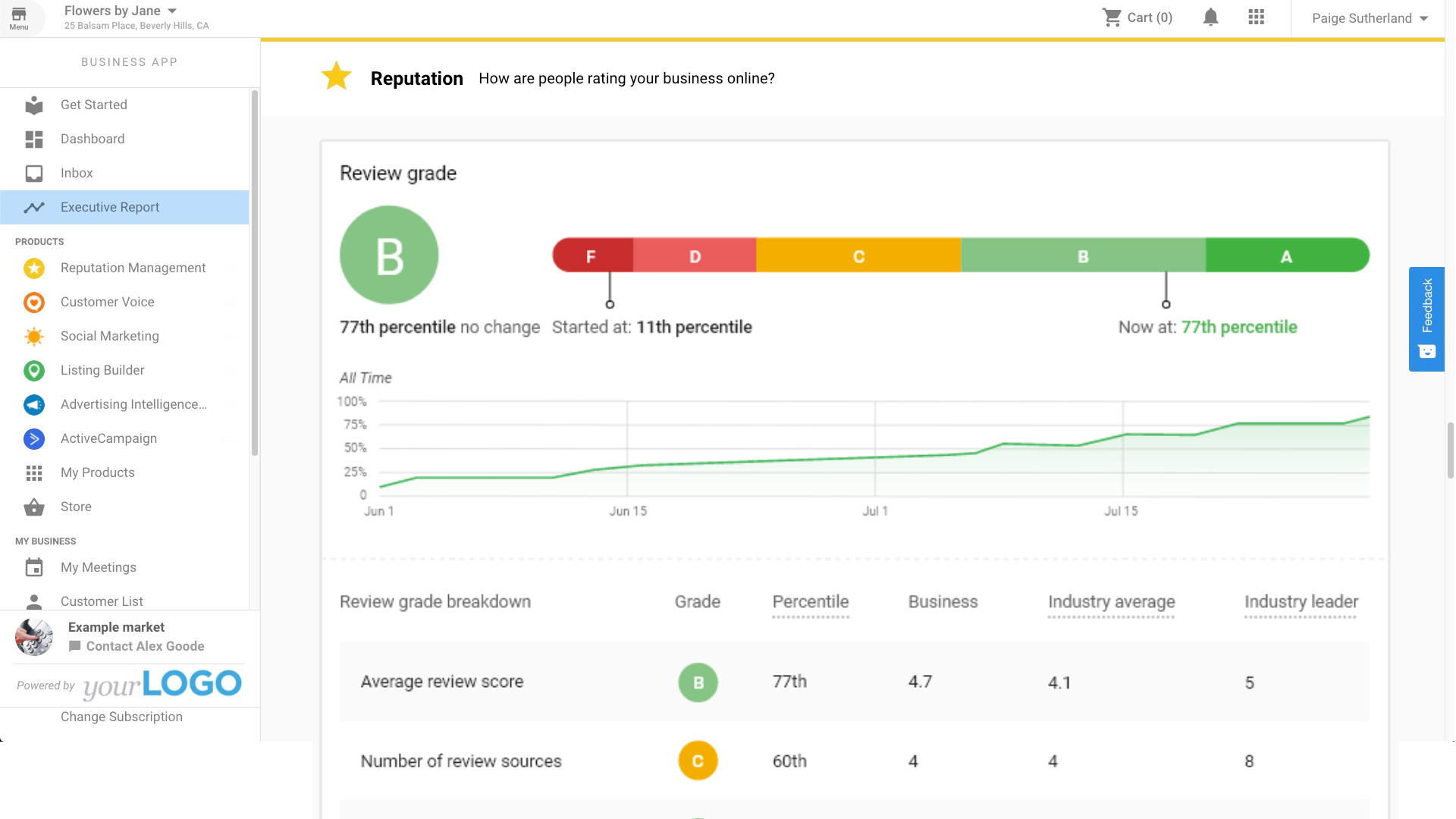Click the Reputation Management star icon

coord(34,268)
